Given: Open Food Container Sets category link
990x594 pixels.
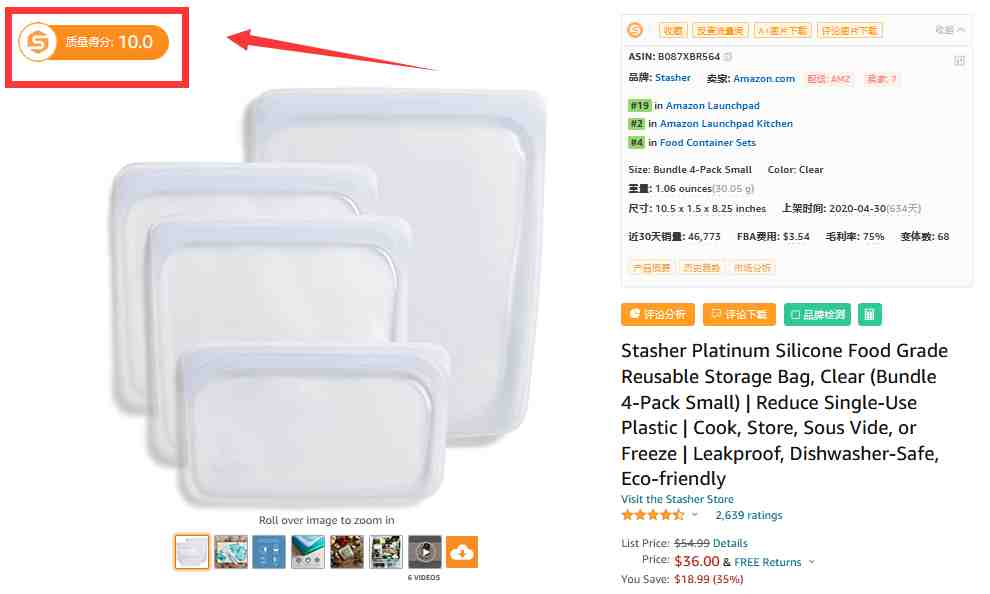Looking at the screenshot, I should point(708,143).
